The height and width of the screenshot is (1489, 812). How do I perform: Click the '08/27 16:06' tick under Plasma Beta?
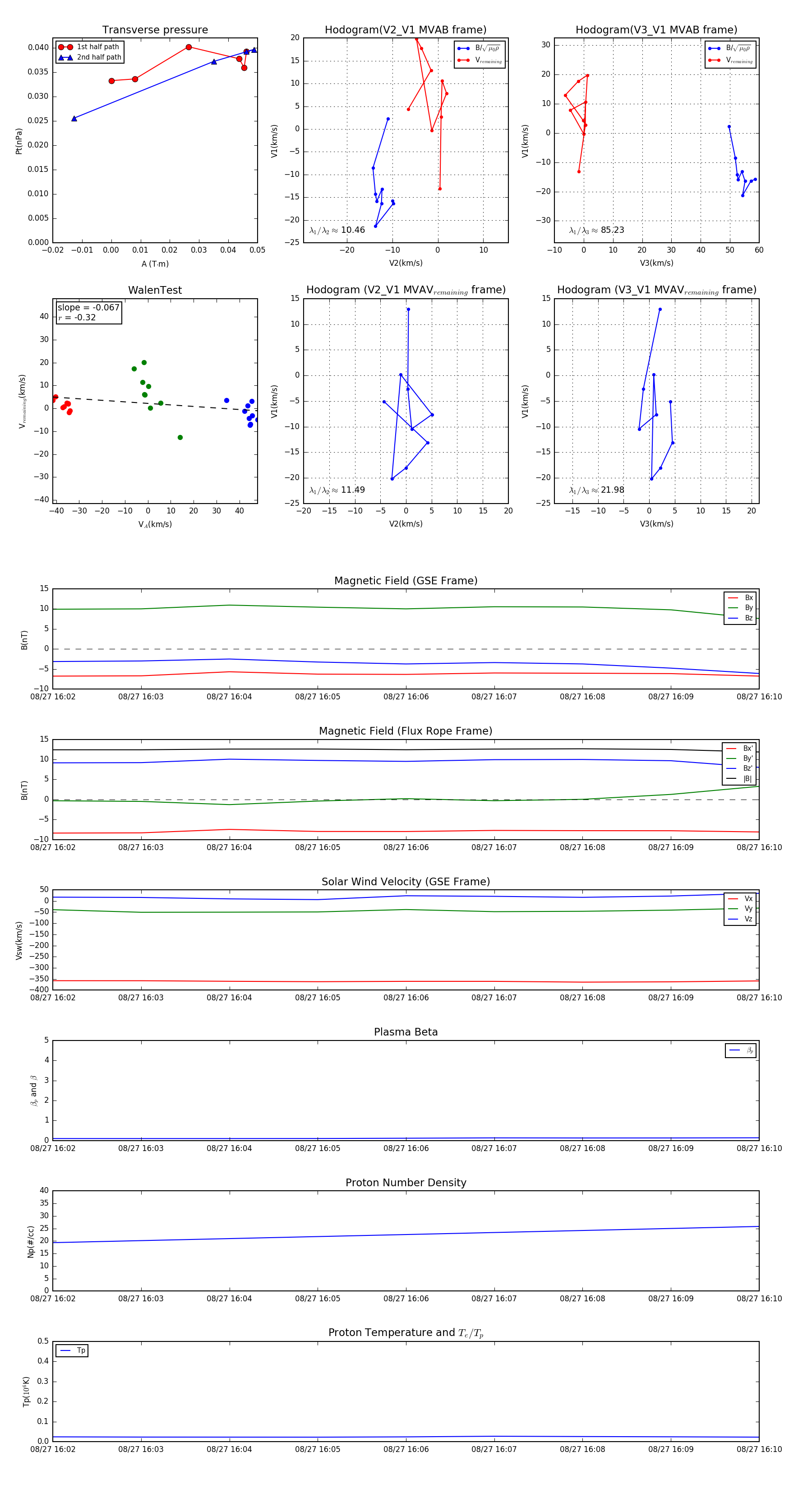406,1148
